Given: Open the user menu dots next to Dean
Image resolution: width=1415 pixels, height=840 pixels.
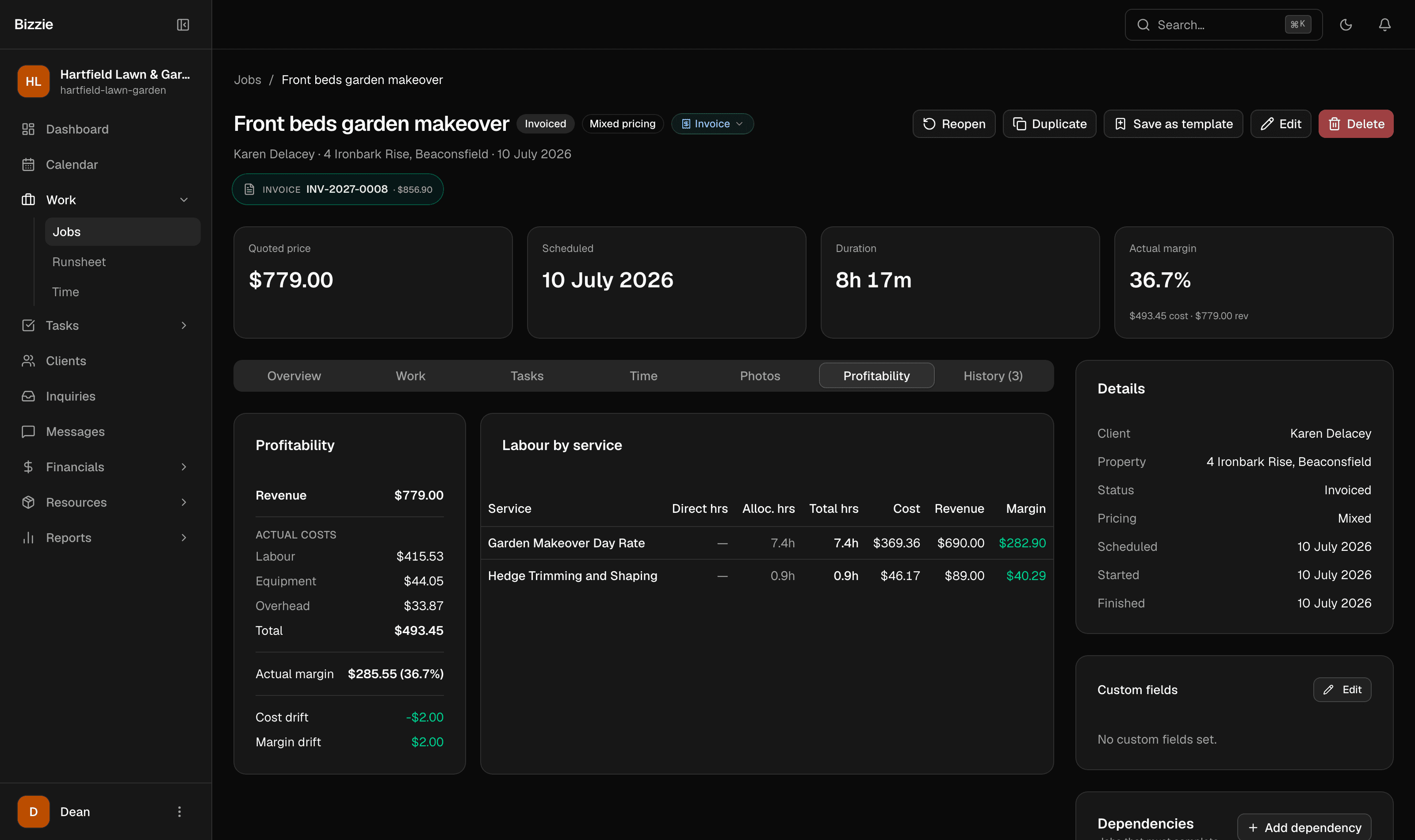Looking at the screenshot, I should tap(180, 812).
